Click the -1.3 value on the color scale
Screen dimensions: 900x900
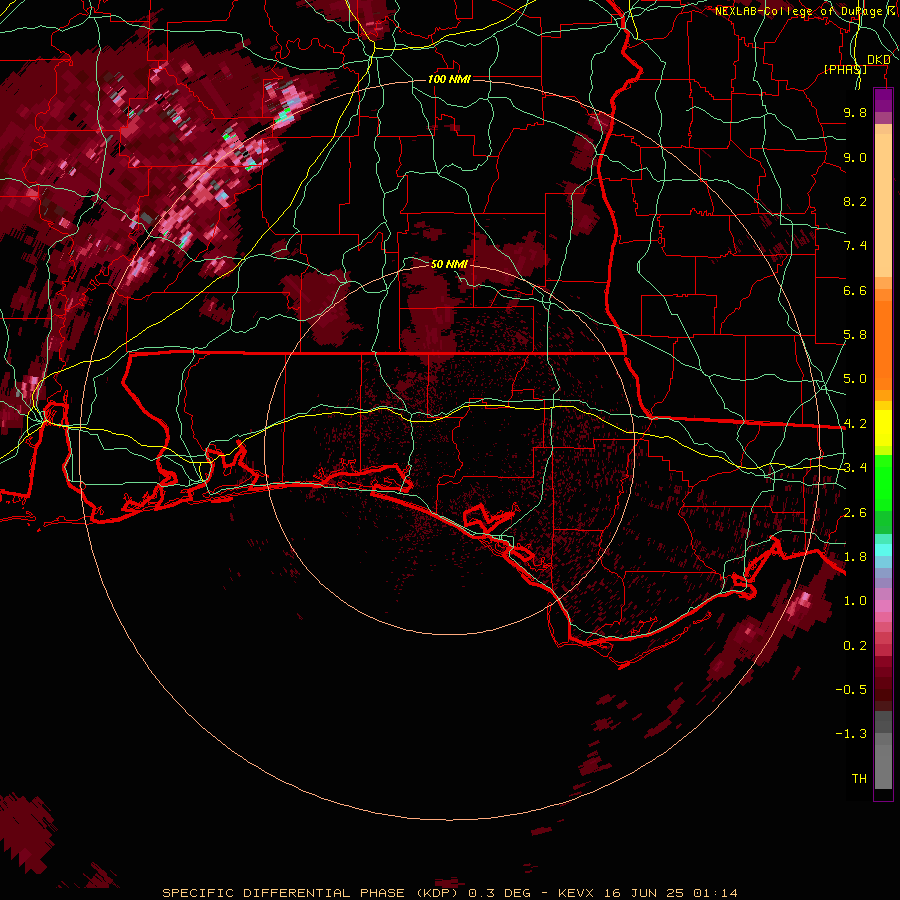(x=851, y=734)
